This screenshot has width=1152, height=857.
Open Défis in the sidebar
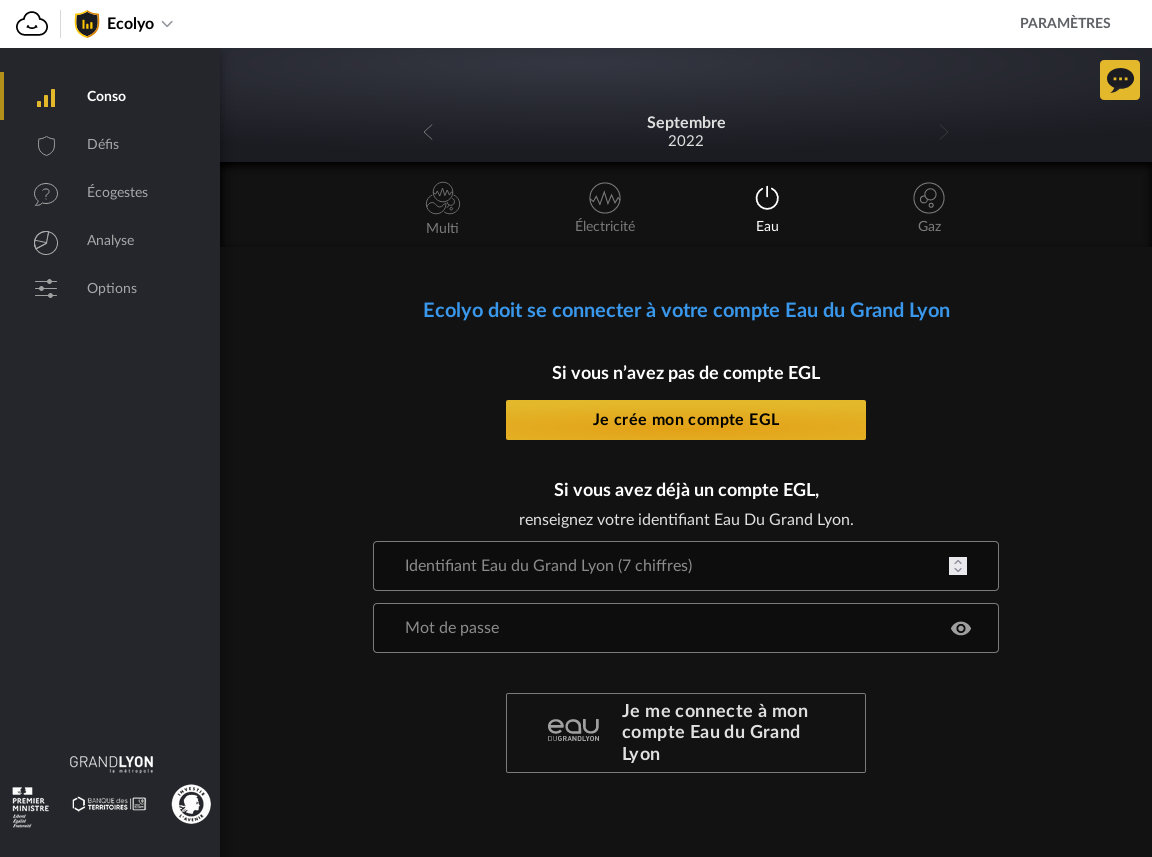[110, 144]
